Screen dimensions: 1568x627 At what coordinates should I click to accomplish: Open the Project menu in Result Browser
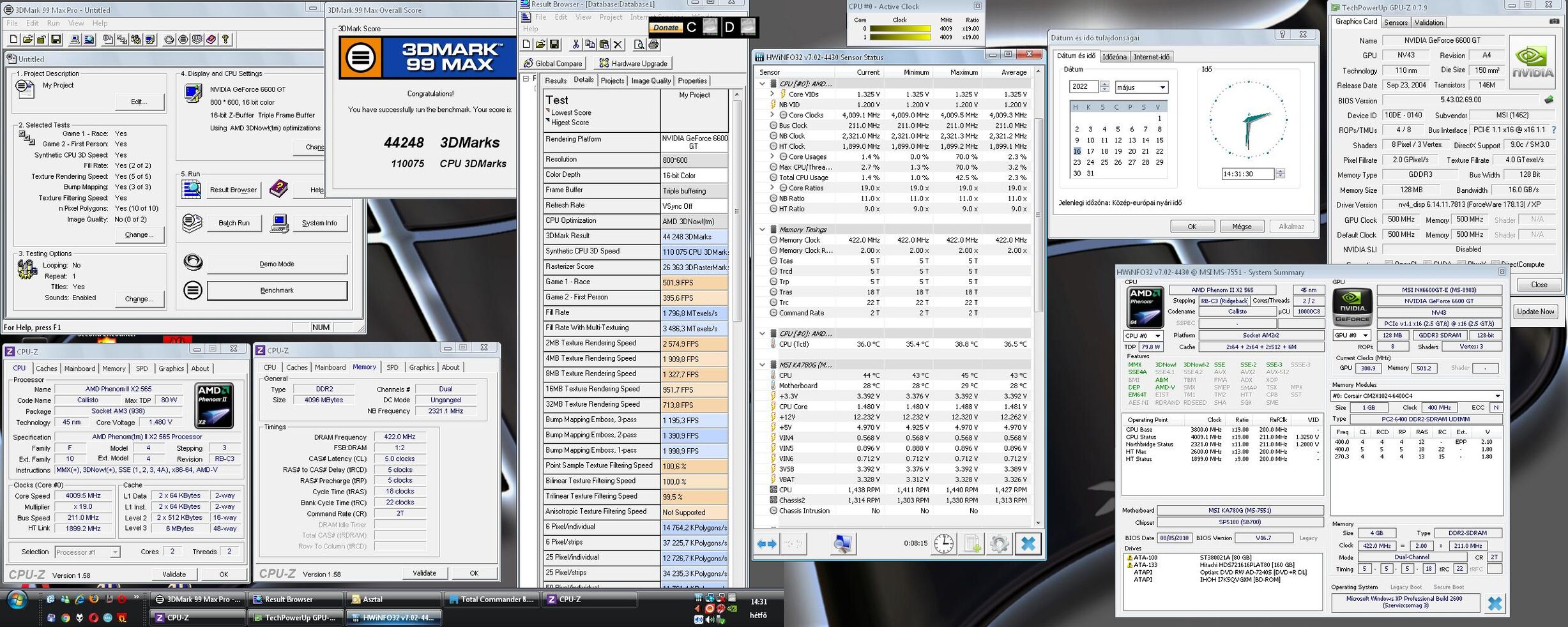coord(610,17)
